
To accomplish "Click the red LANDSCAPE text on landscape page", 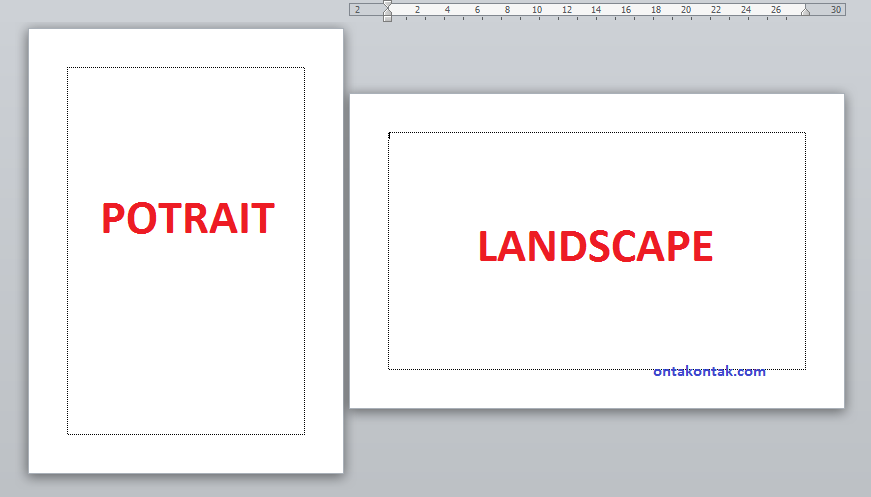I will 595,246.
